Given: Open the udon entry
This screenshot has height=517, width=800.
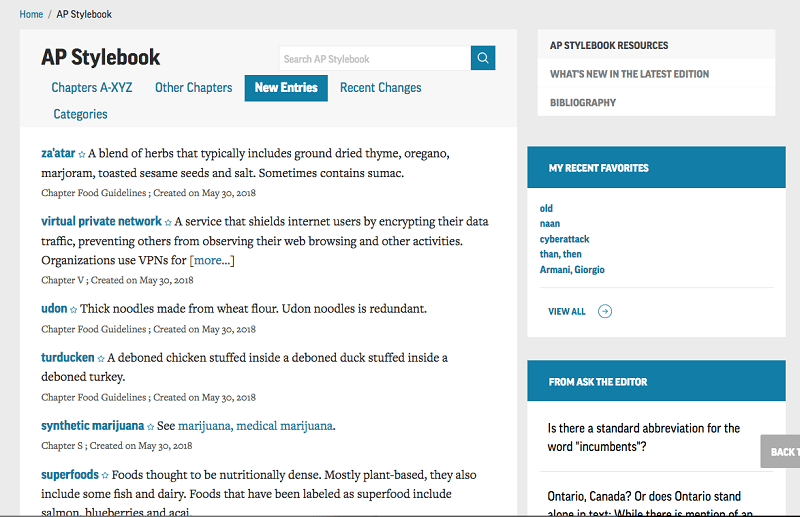Looking at the screenshot, I should 54,308.
